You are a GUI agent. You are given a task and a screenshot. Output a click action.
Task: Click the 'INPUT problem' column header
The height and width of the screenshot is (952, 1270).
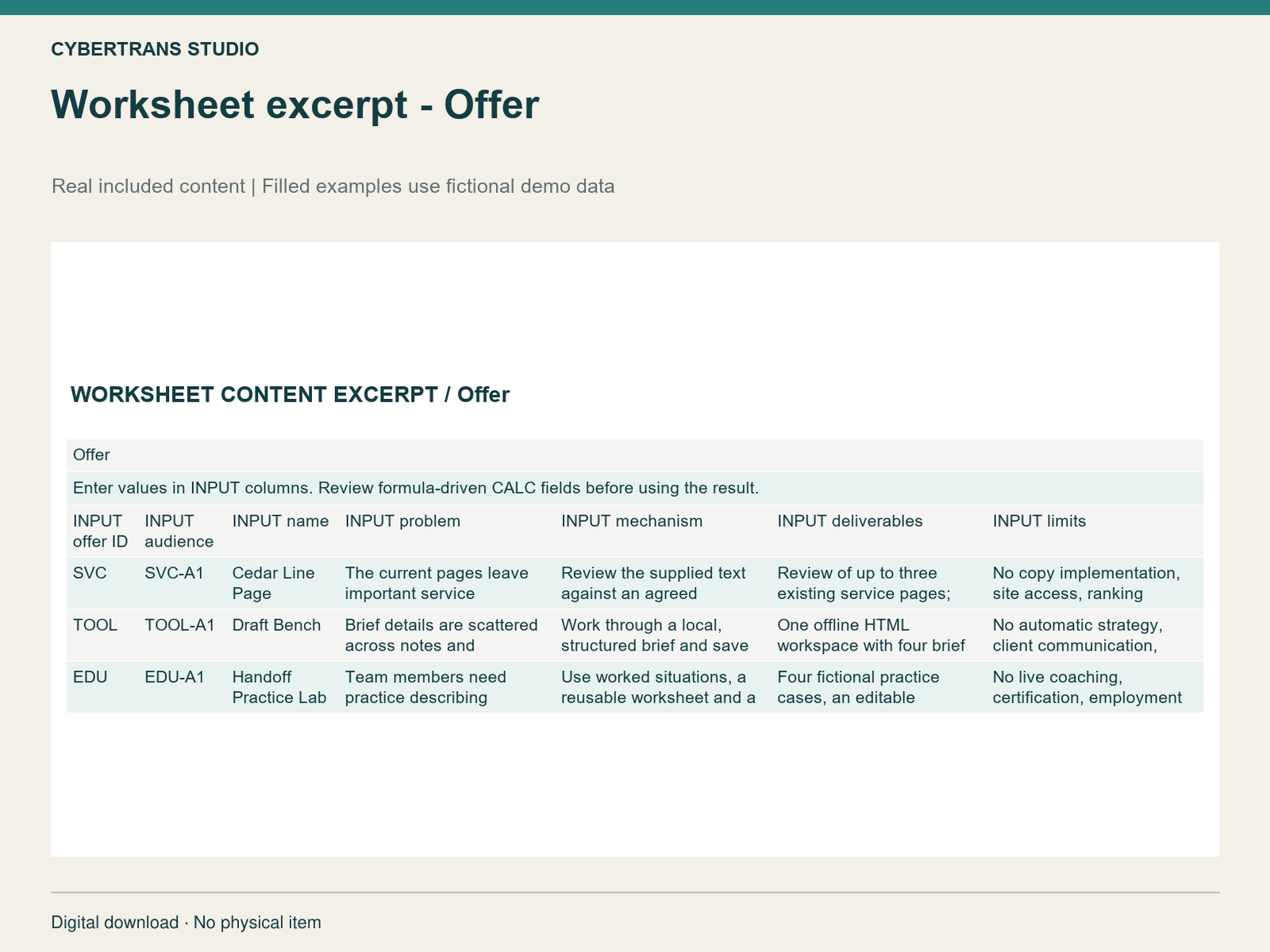(x=447, y=532)
